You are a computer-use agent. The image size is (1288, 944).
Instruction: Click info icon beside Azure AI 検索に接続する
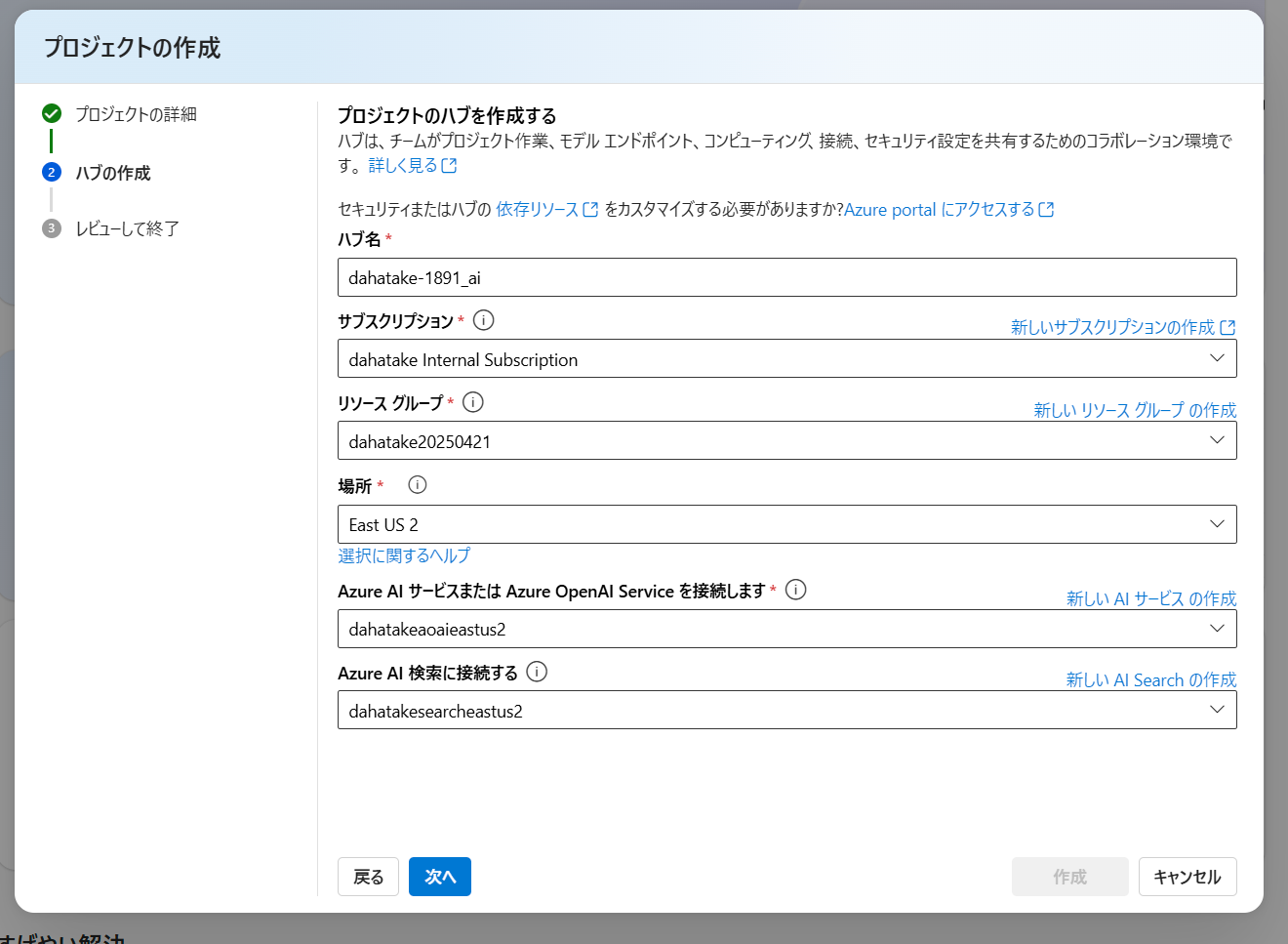tap(537, 672)
